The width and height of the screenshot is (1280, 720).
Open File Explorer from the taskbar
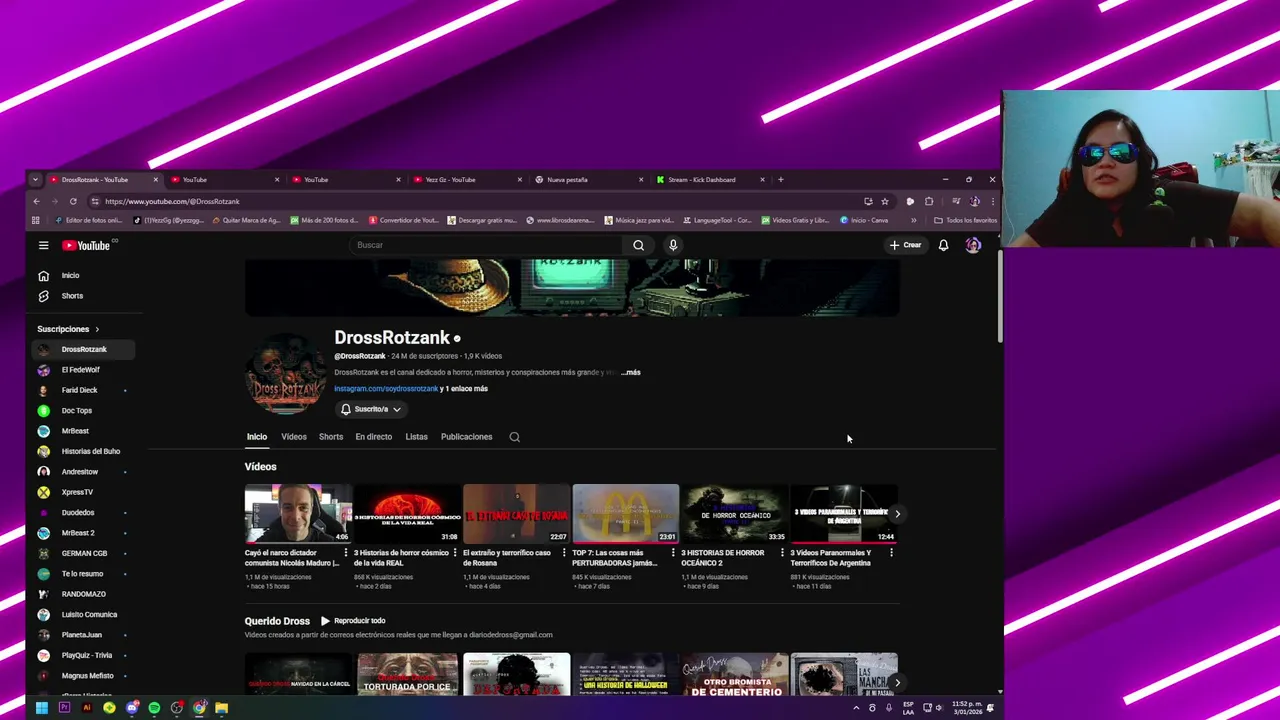pyautogui.click(x=222, y=708)
